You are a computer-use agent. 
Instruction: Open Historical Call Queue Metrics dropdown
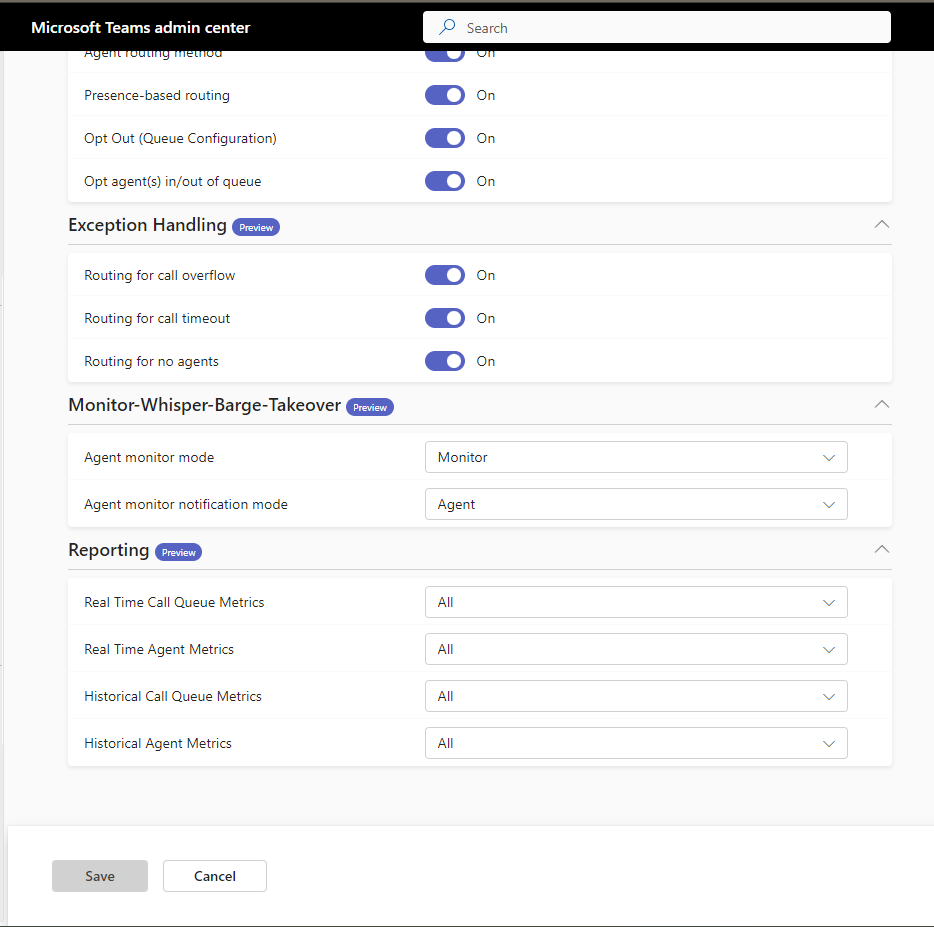pyautogui.click(x=636, y=696)
